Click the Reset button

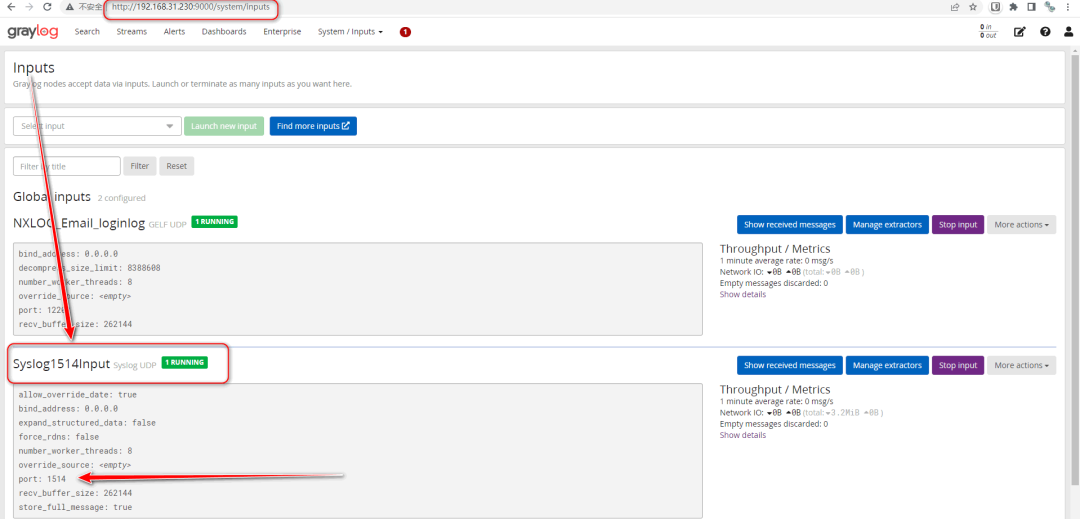[x=176, y=166]
